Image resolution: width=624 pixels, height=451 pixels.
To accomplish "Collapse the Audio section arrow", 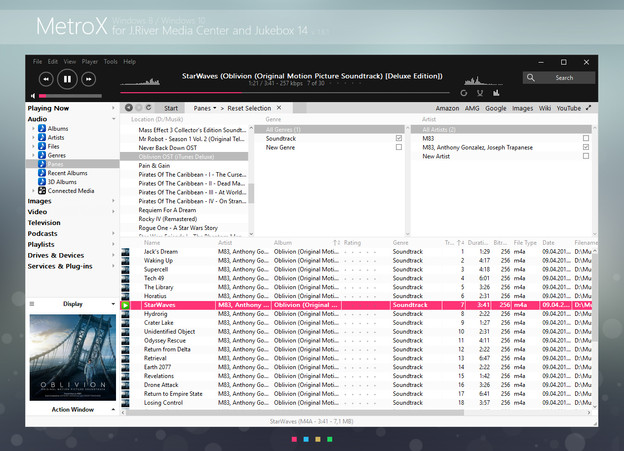I will point(113,119).
